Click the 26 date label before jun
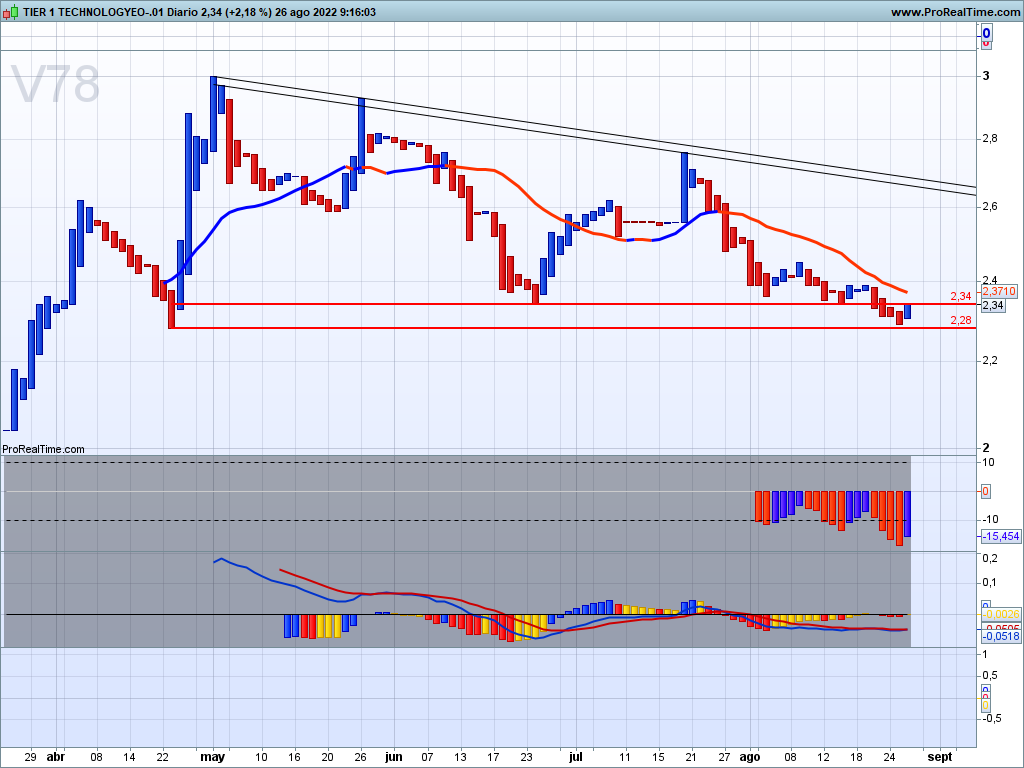Screen dimensions: 1024x768 (x=360, y=757)
